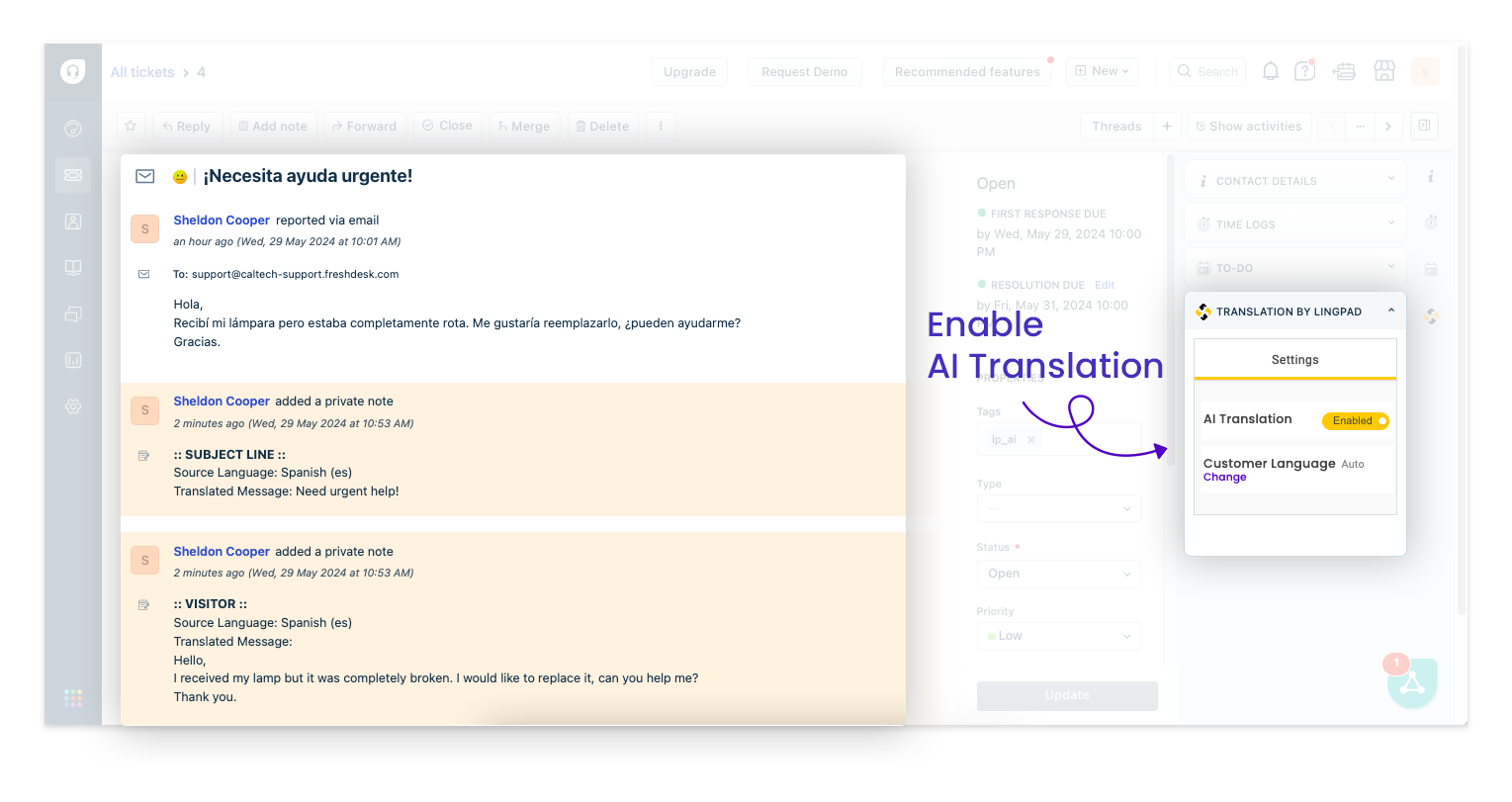Click the Reply button
Screen dimensions: 1512x802
tap(187, 127)
